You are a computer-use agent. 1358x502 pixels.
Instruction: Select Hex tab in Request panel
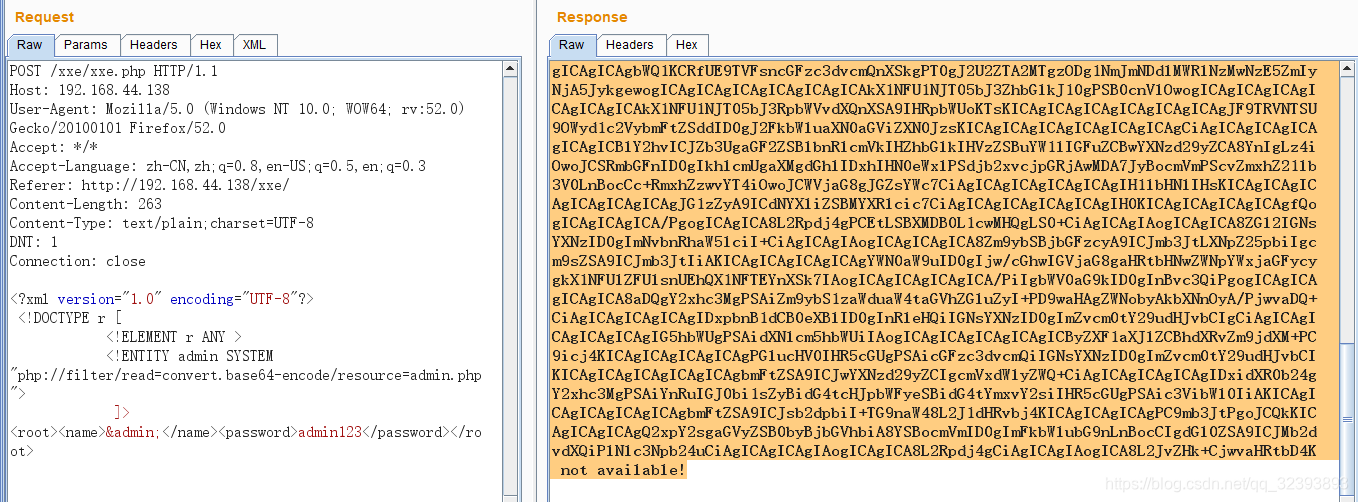pyautogui.click(x=211, y=45)
